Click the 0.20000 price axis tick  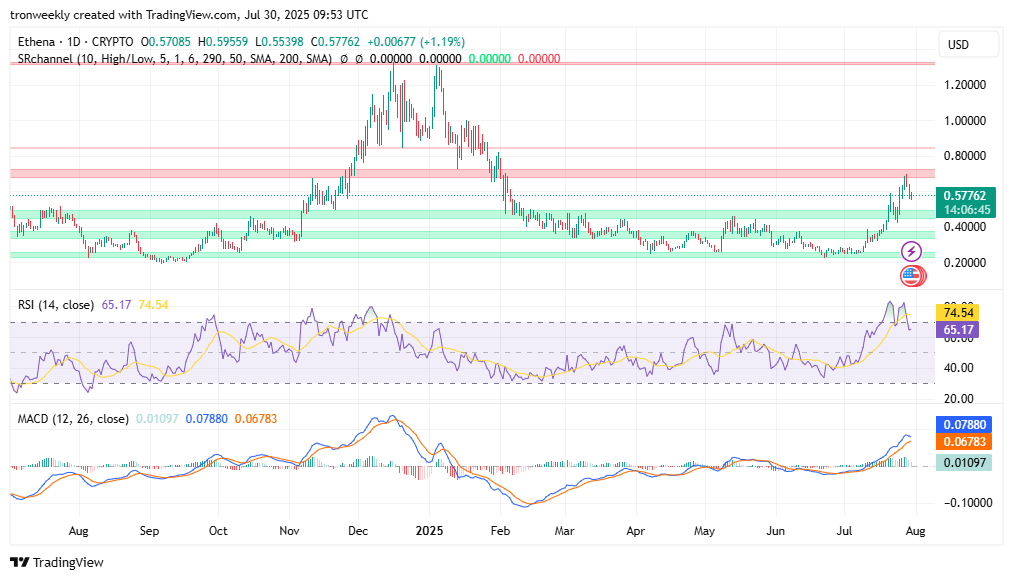(x=965, y=263)
